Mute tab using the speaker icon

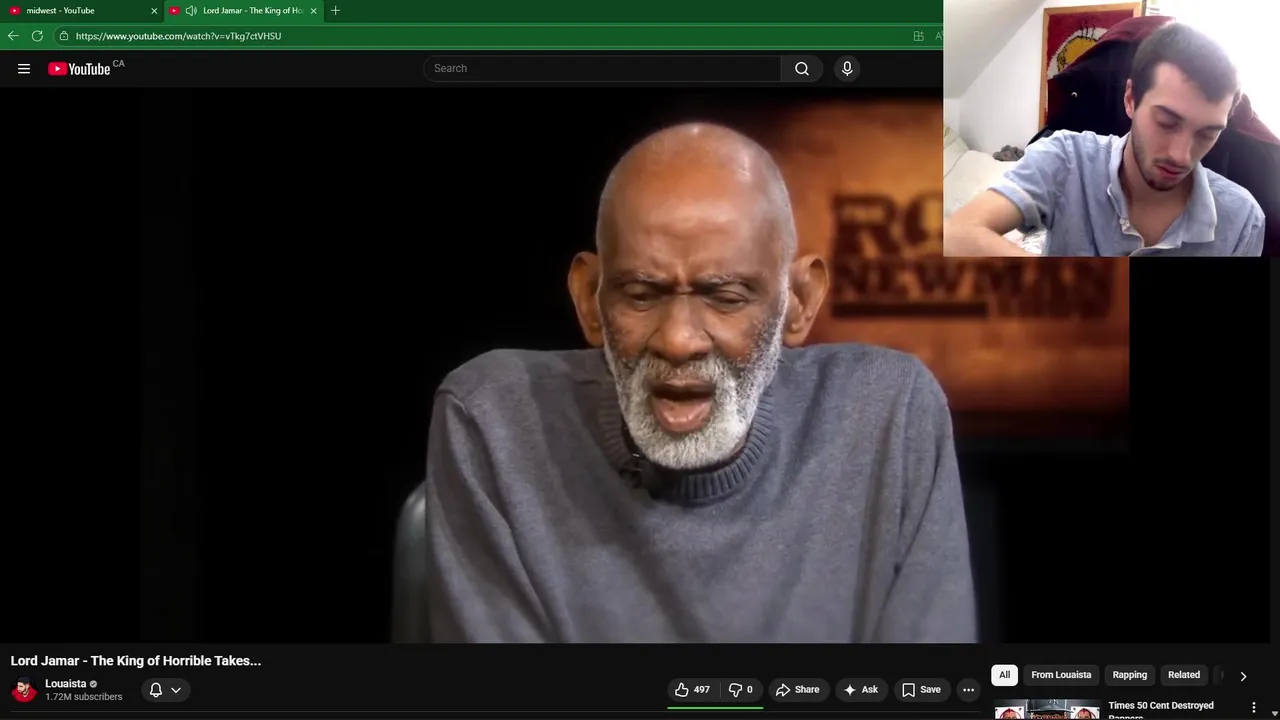click(x=190, y=10)
